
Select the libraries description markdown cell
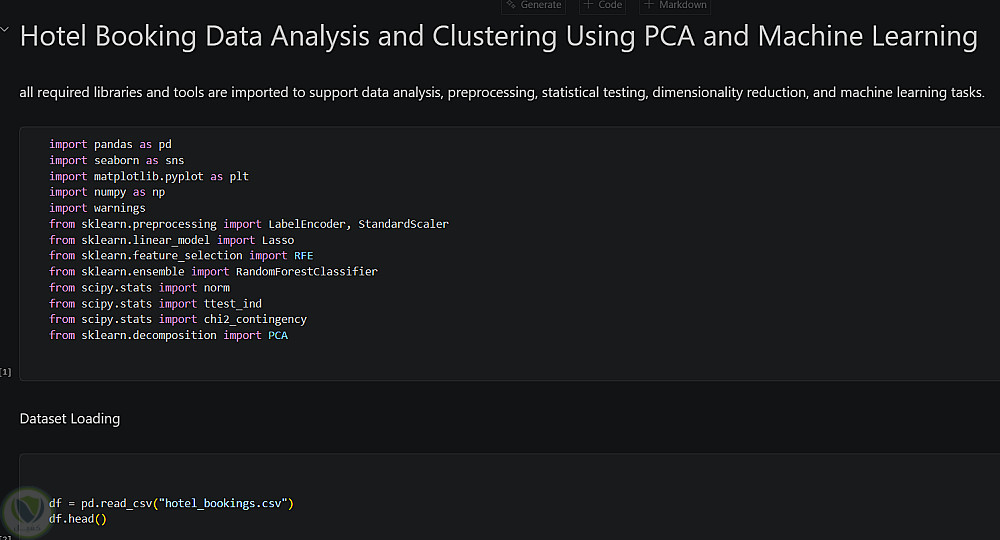click(502, 93)
